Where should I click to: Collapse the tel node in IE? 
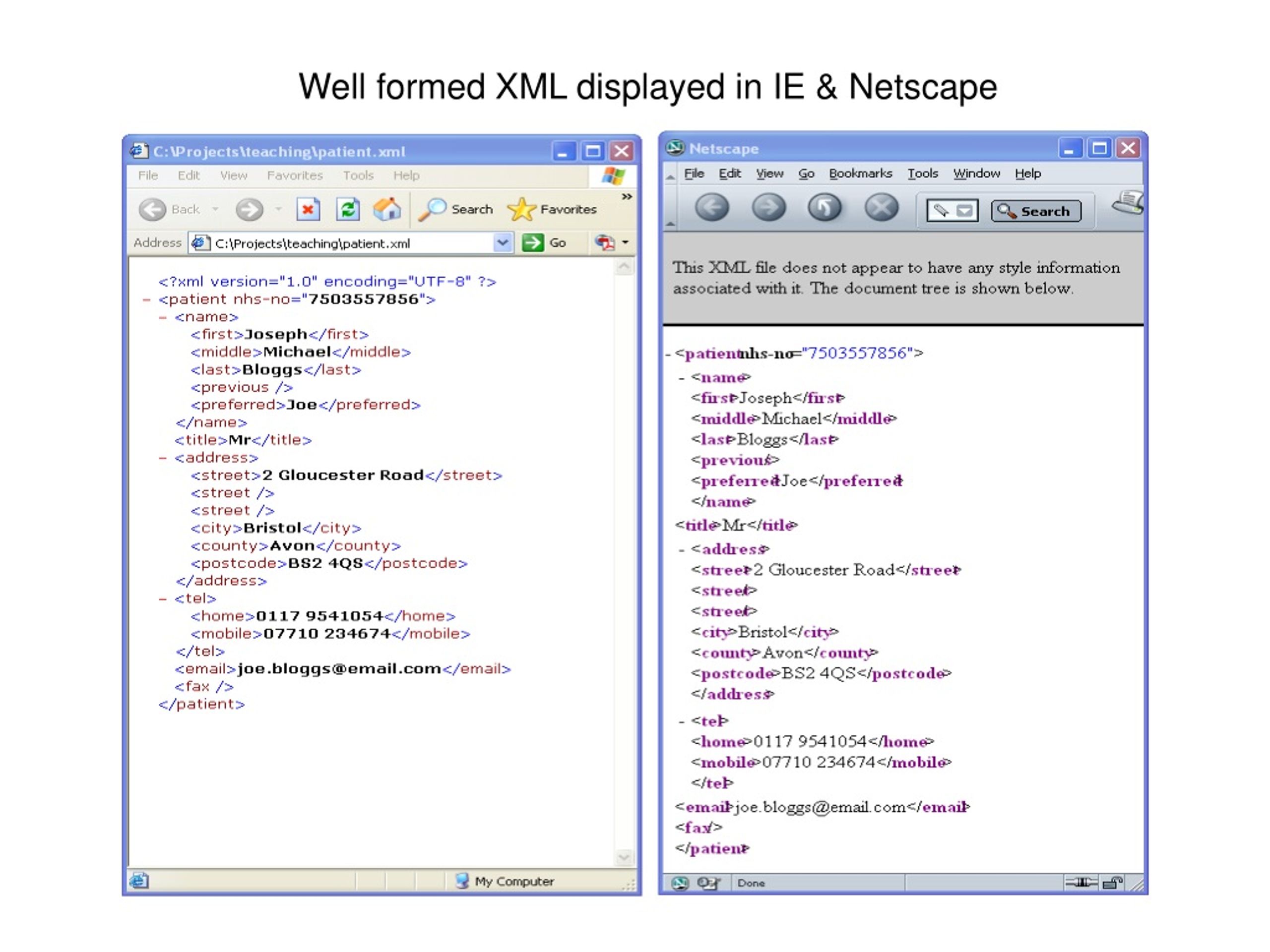163,599
